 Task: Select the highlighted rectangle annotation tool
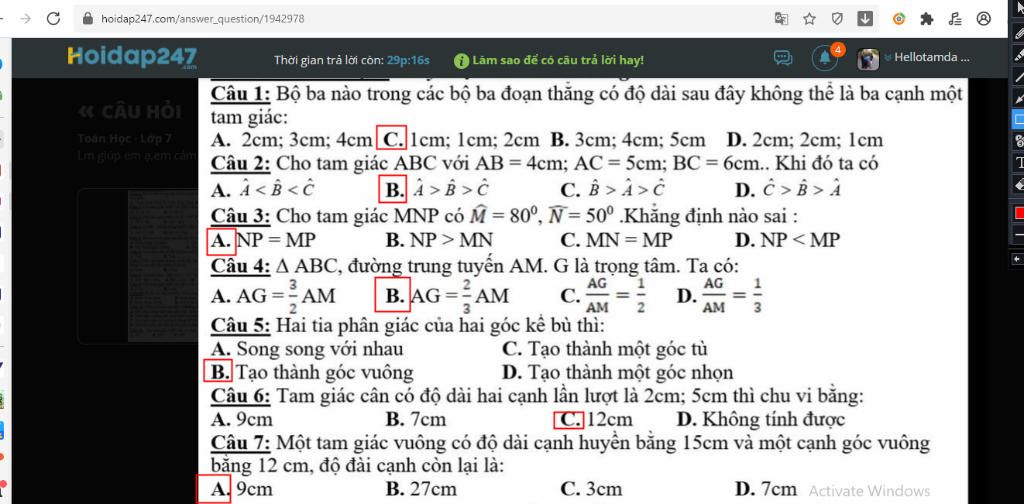pos(1019,119)
